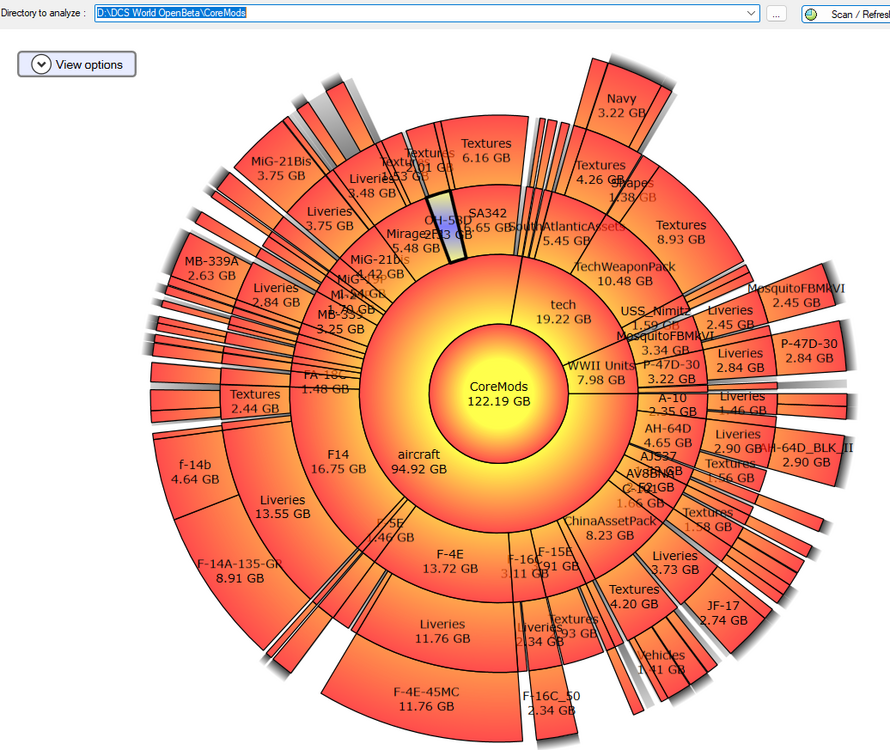Select the Navy 3.22 GB outer segment
Viewport: 890px width, 750px height.
[x=621, y=105]
